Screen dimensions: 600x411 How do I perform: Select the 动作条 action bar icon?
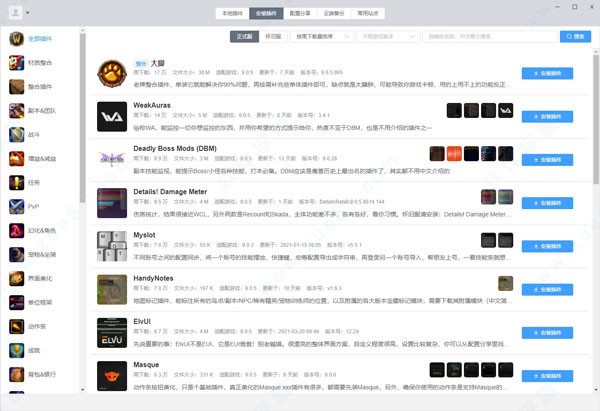(x=16, y=326)
